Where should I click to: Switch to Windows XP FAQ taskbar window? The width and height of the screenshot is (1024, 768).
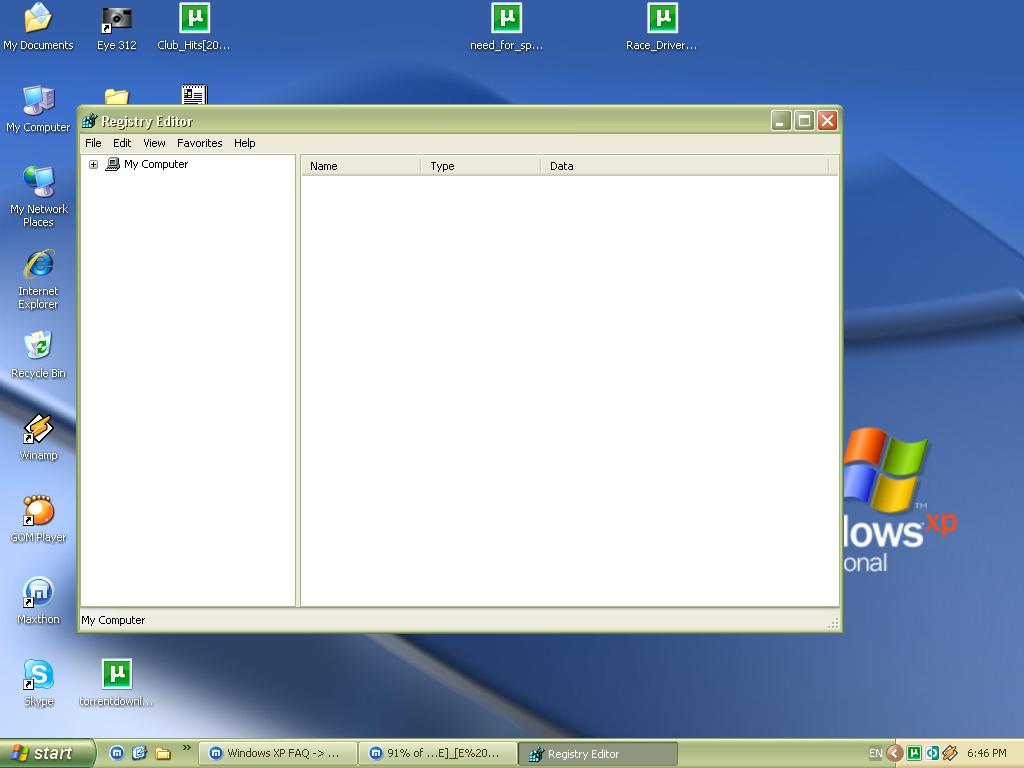coord(279,754)
